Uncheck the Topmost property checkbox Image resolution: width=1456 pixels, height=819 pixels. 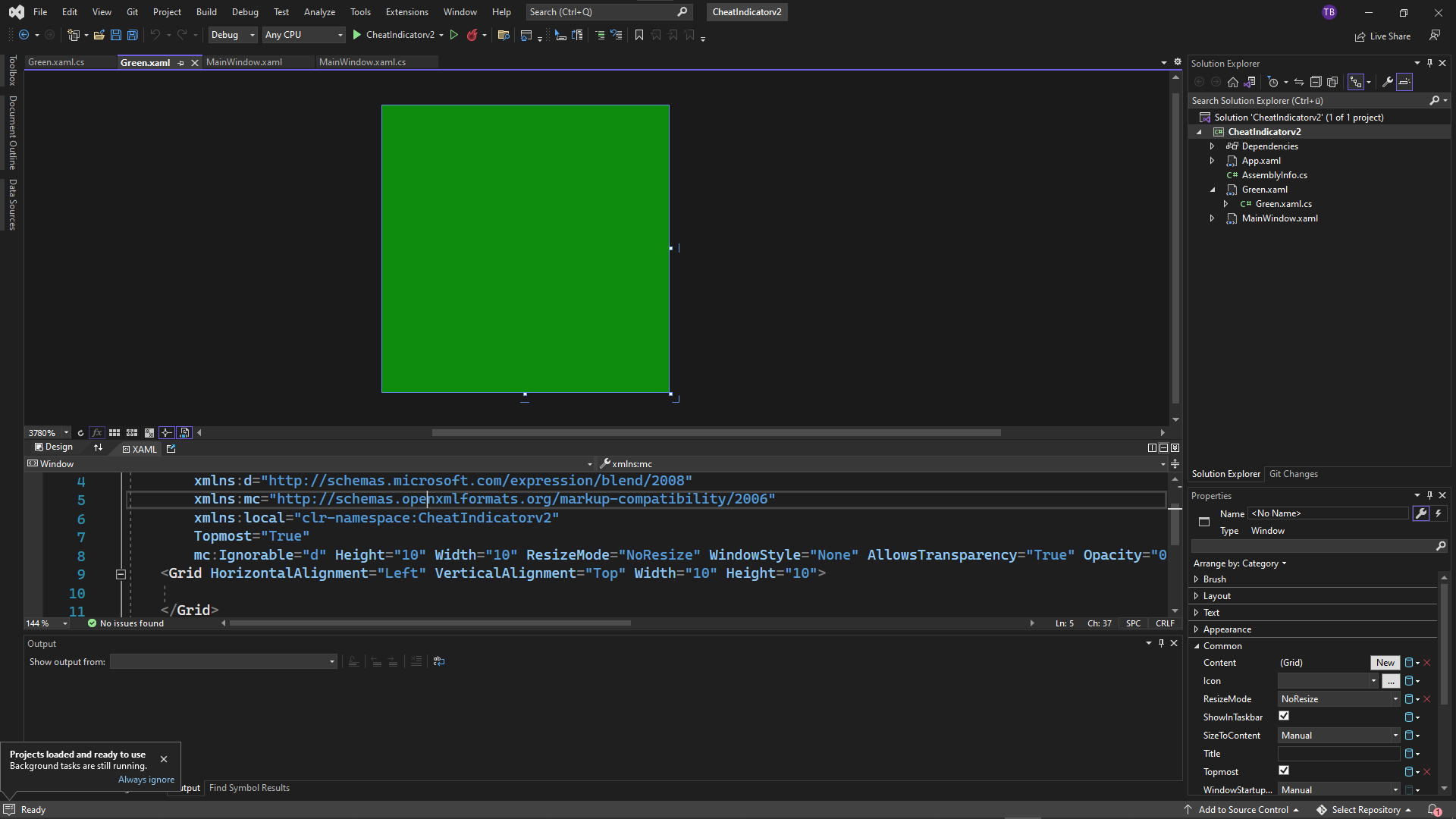click(1284, 770)
